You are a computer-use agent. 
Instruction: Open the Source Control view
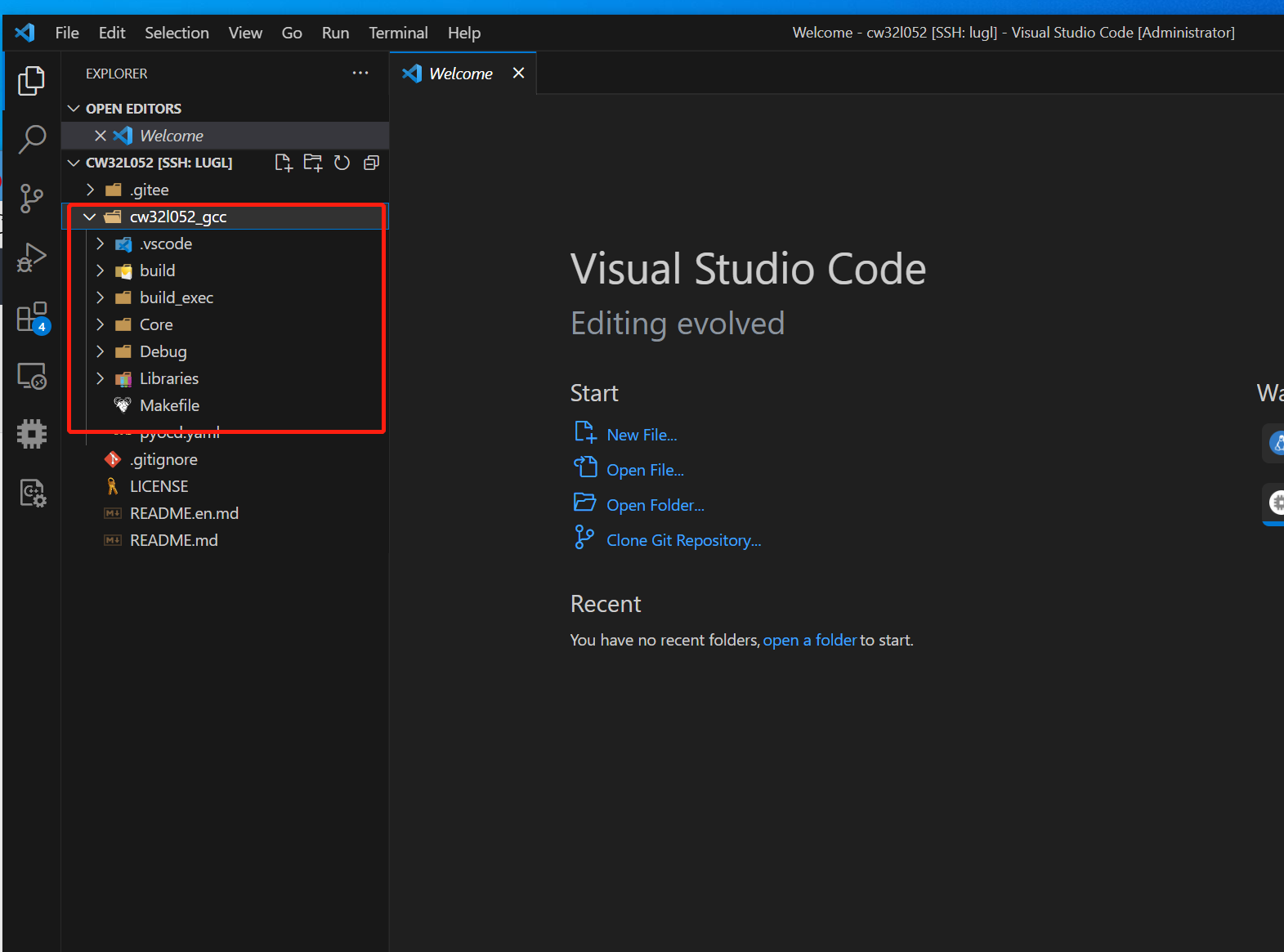tap(32, 199)
